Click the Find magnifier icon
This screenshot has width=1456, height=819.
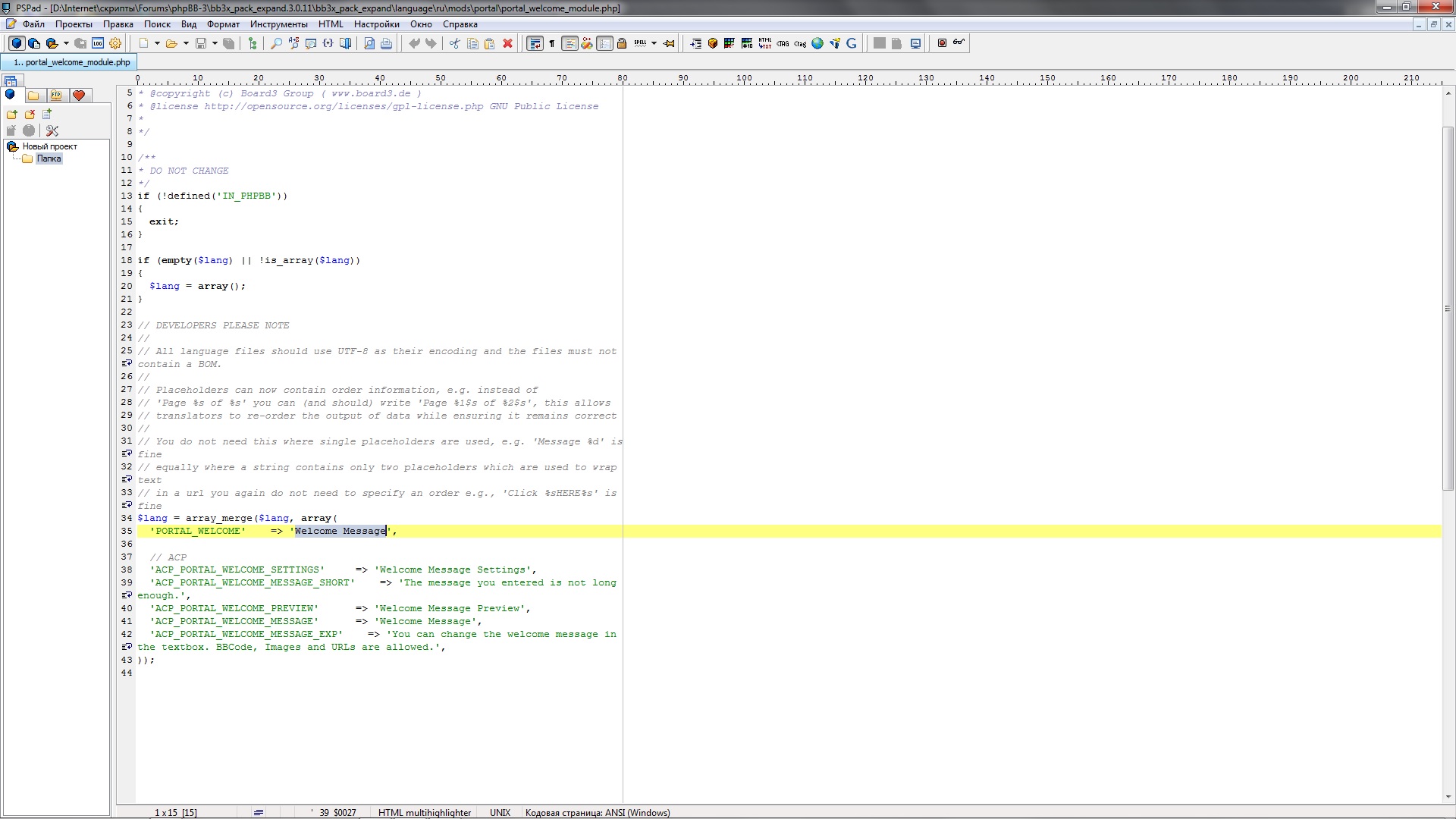(x=276, y=43)
